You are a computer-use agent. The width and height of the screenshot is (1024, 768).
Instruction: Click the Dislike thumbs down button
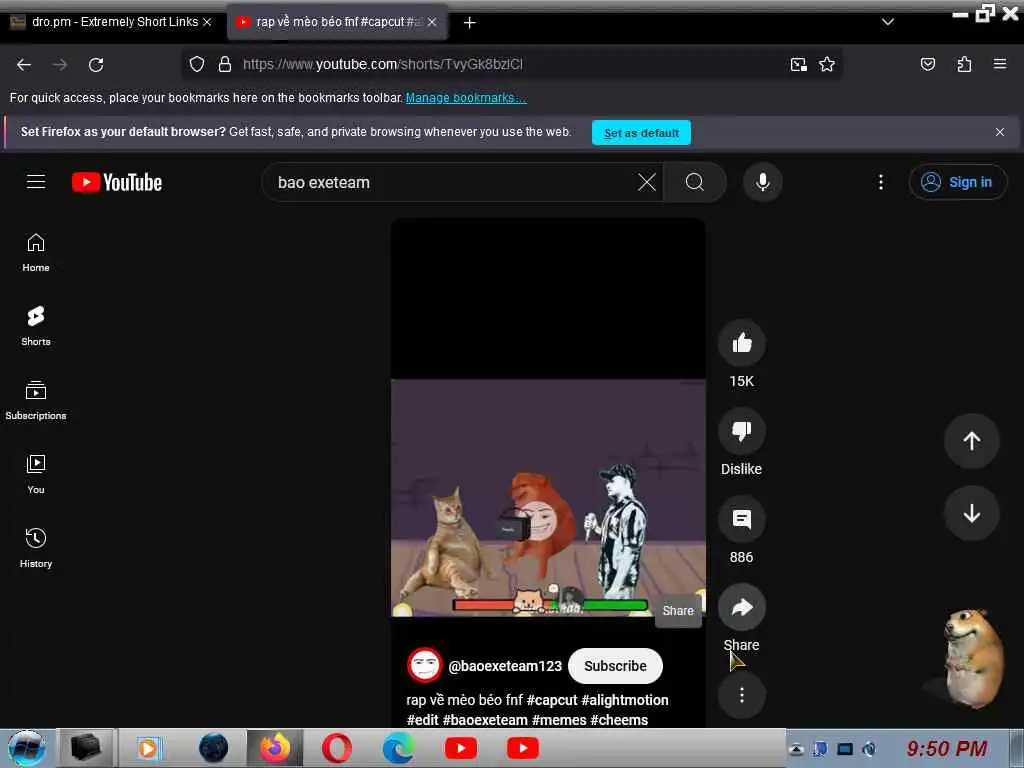click(x=741, y=431)
